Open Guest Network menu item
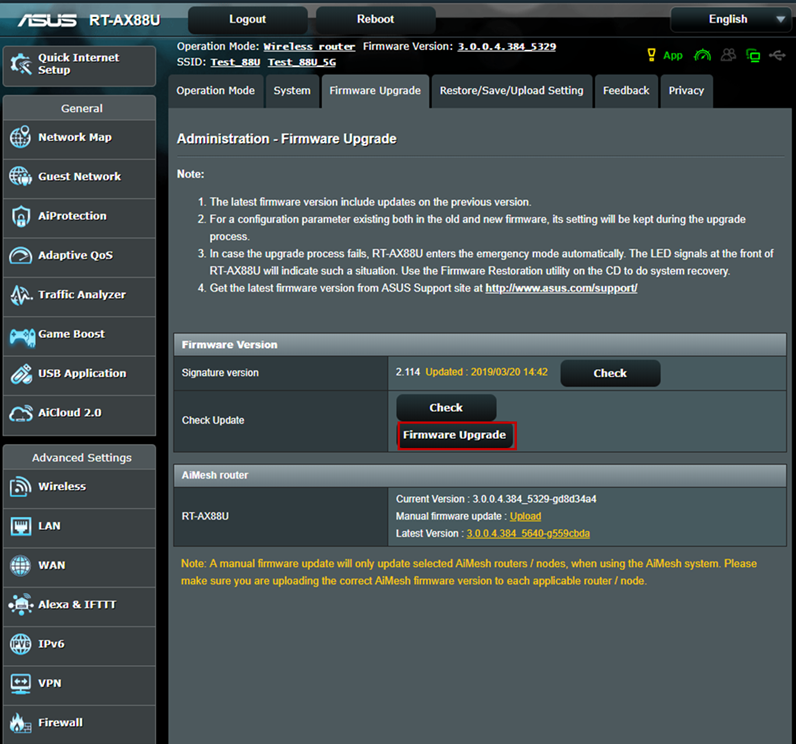 click(79, 177)
